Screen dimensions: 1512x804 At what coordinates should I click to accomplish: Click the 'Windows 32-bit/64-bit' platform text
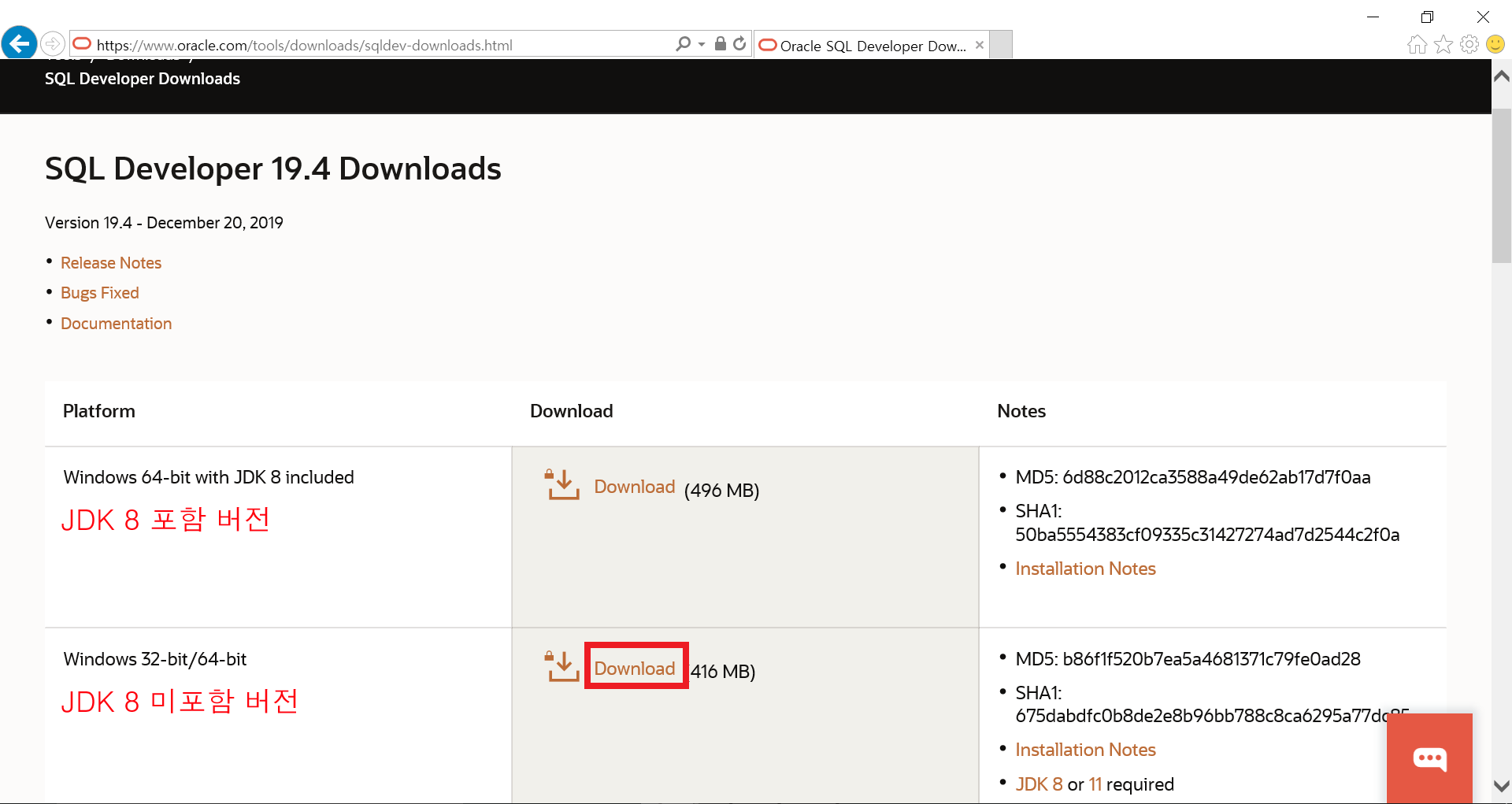coord(155,659)
